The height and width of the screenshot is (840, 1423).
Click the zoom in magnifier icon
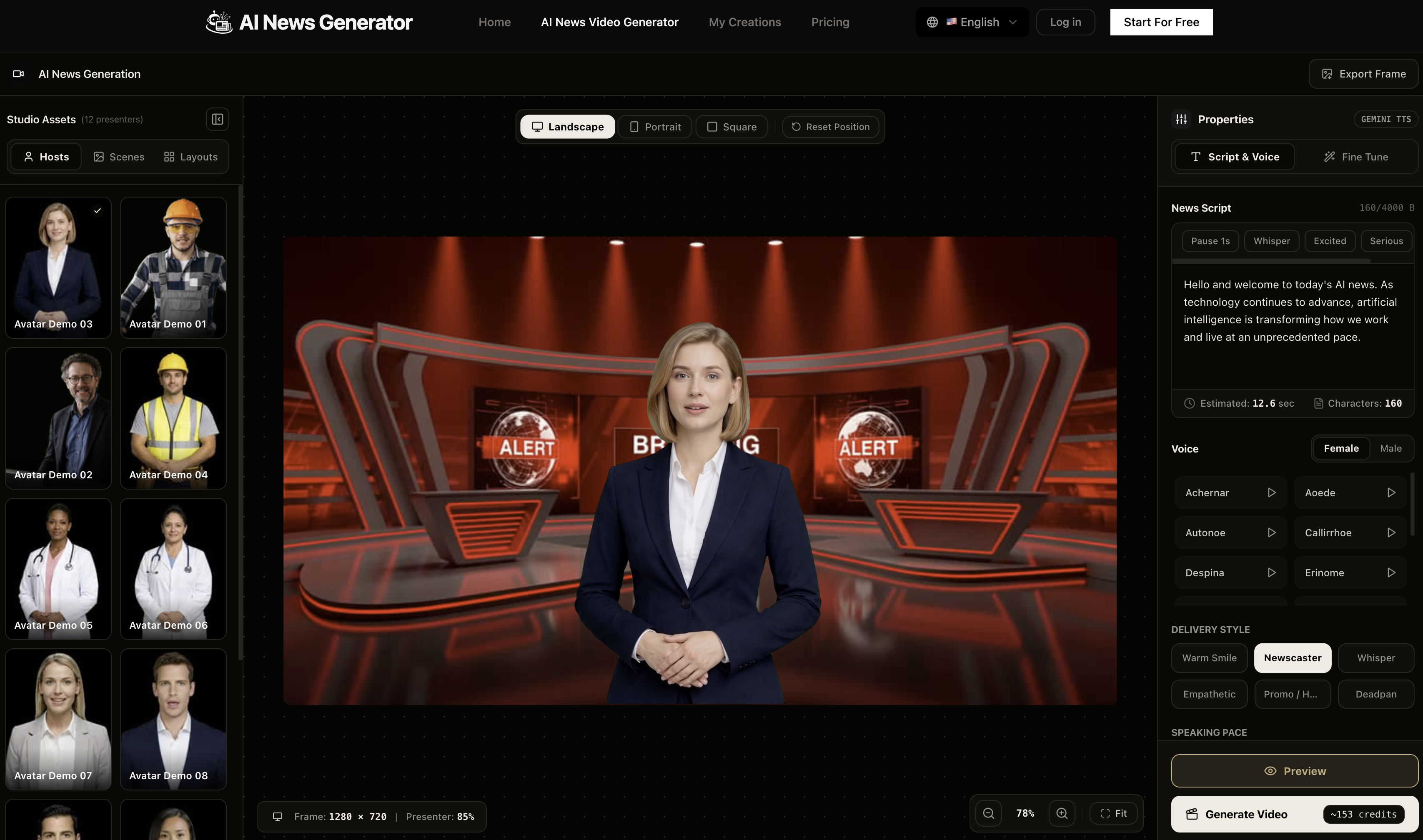tap(1062, 813)
